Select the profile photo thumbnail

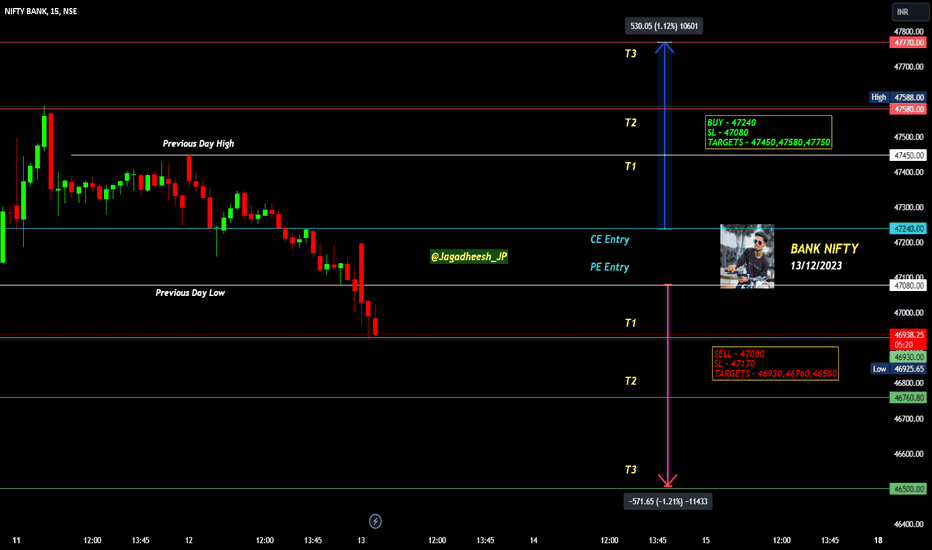click(747, 256)
